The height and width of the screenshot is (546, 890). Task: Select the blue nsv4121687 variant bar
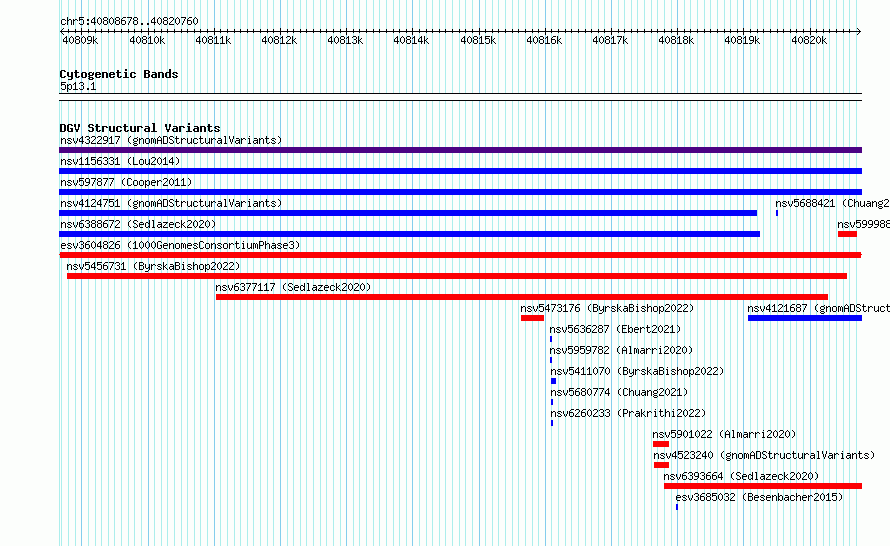(805, 318)
